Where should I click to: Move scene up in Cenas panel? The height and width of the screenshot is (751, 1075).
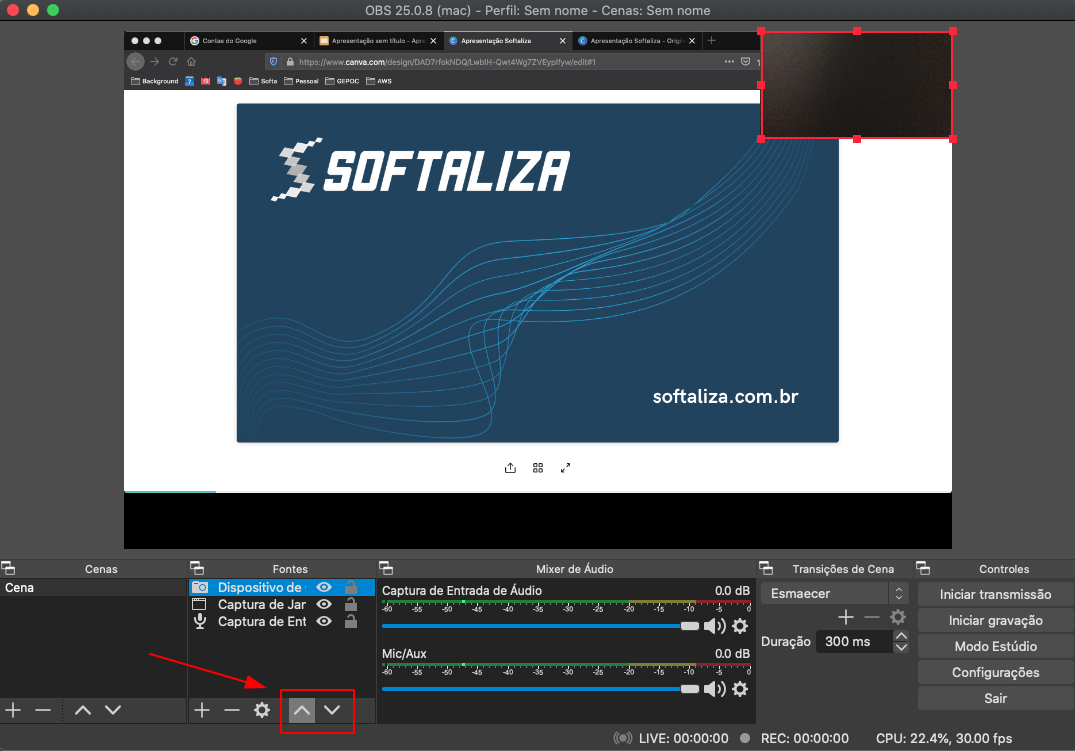coord(83,710)
